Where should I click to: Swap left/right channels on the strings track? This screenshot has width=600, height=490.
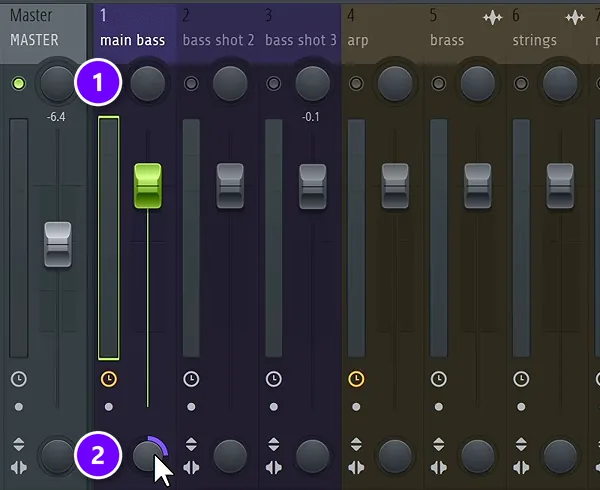point(521,467)
